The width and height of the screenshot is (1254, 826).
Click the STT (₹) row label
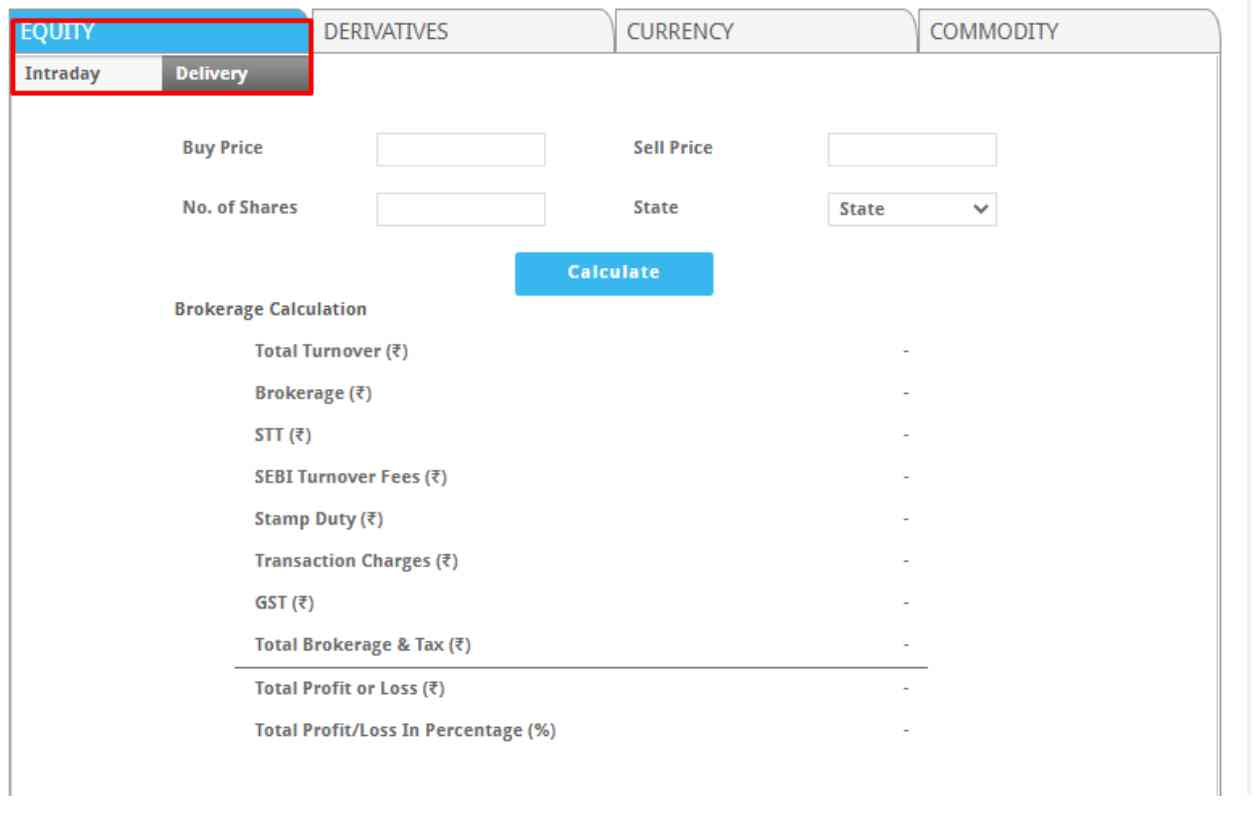point(285,435)
